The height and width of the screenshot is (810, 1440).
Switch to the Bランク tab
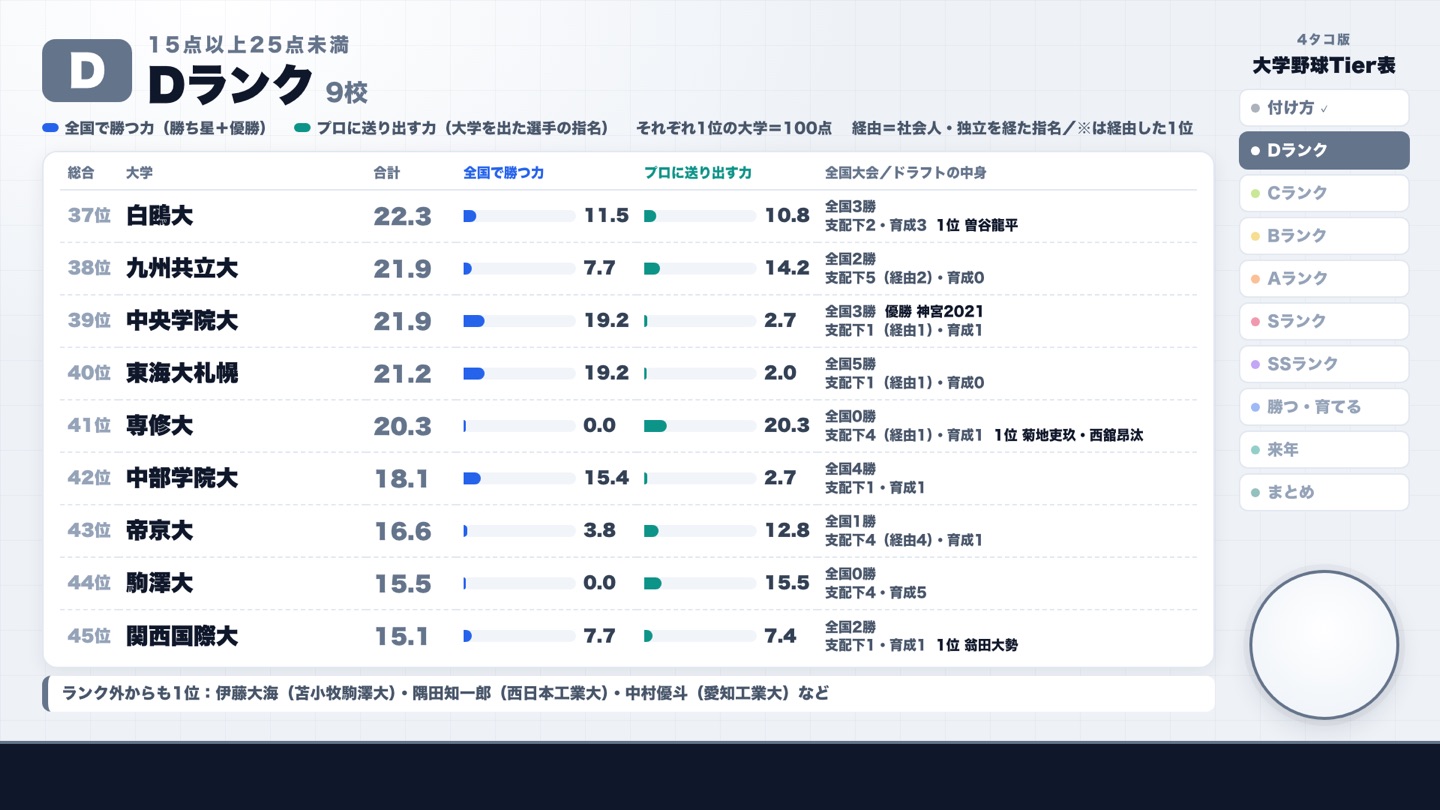pos(1324,236)
